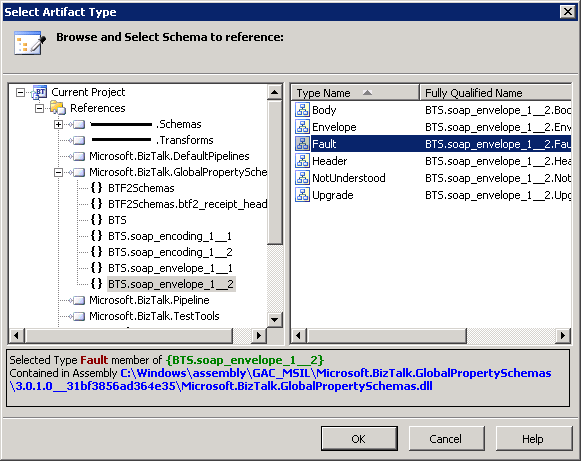Select the References tree item
Viewport: 581px width, 461px height.
[x=98, y=108]
